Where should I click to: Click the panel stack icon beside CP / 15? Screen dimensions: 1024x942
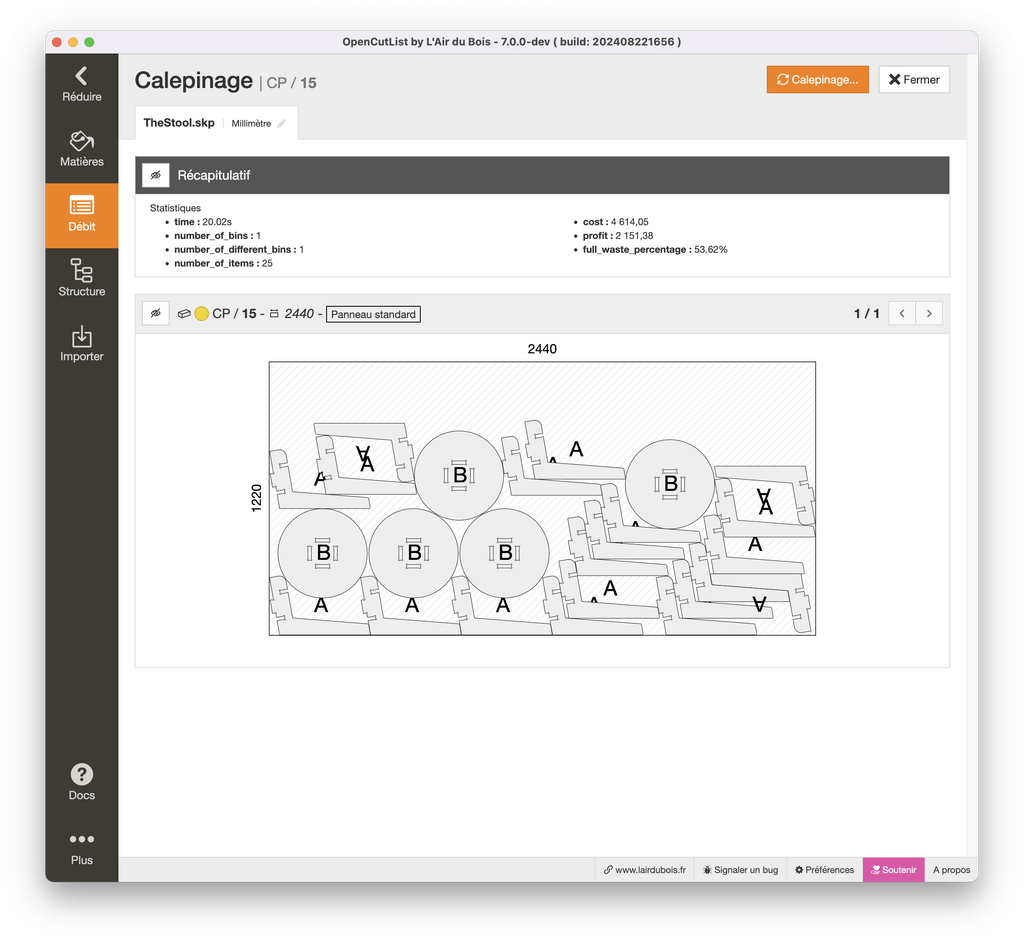click(184, 314)
